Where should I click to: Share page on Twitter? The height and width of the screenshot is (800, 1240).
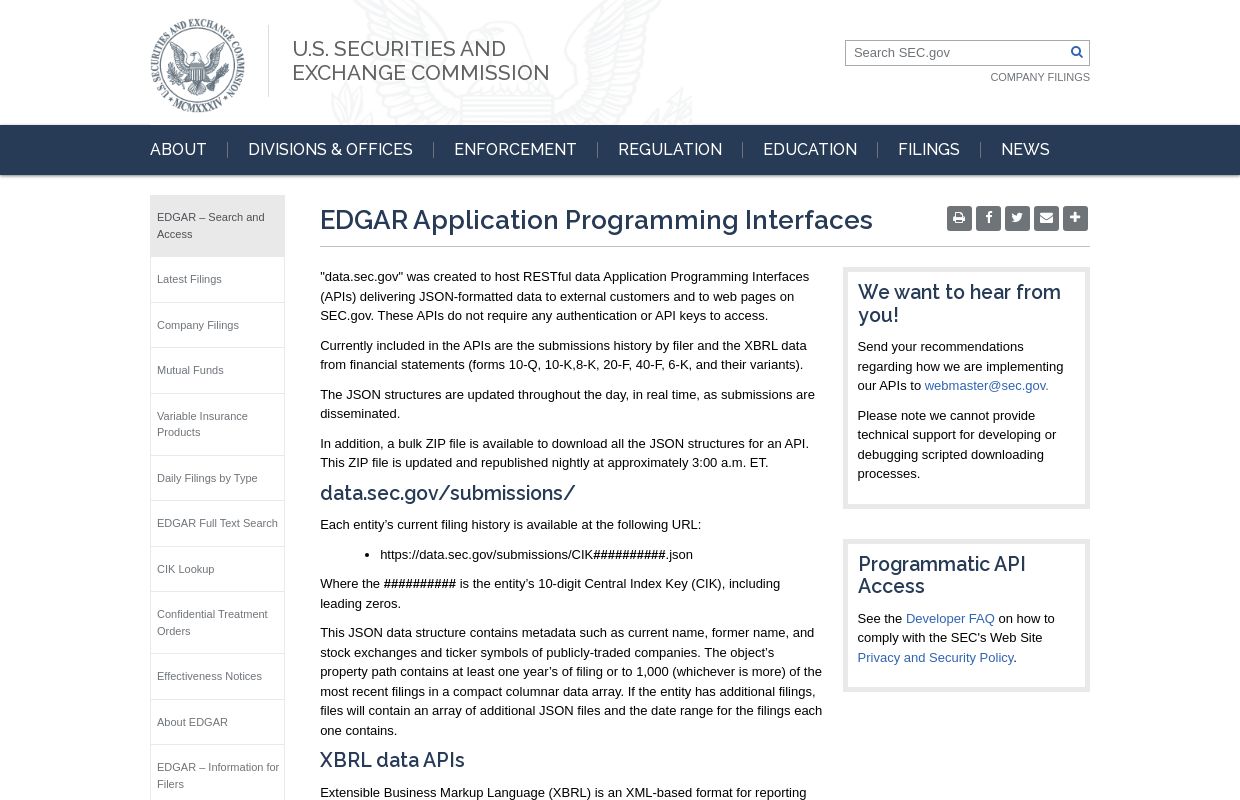(1017, 218)
